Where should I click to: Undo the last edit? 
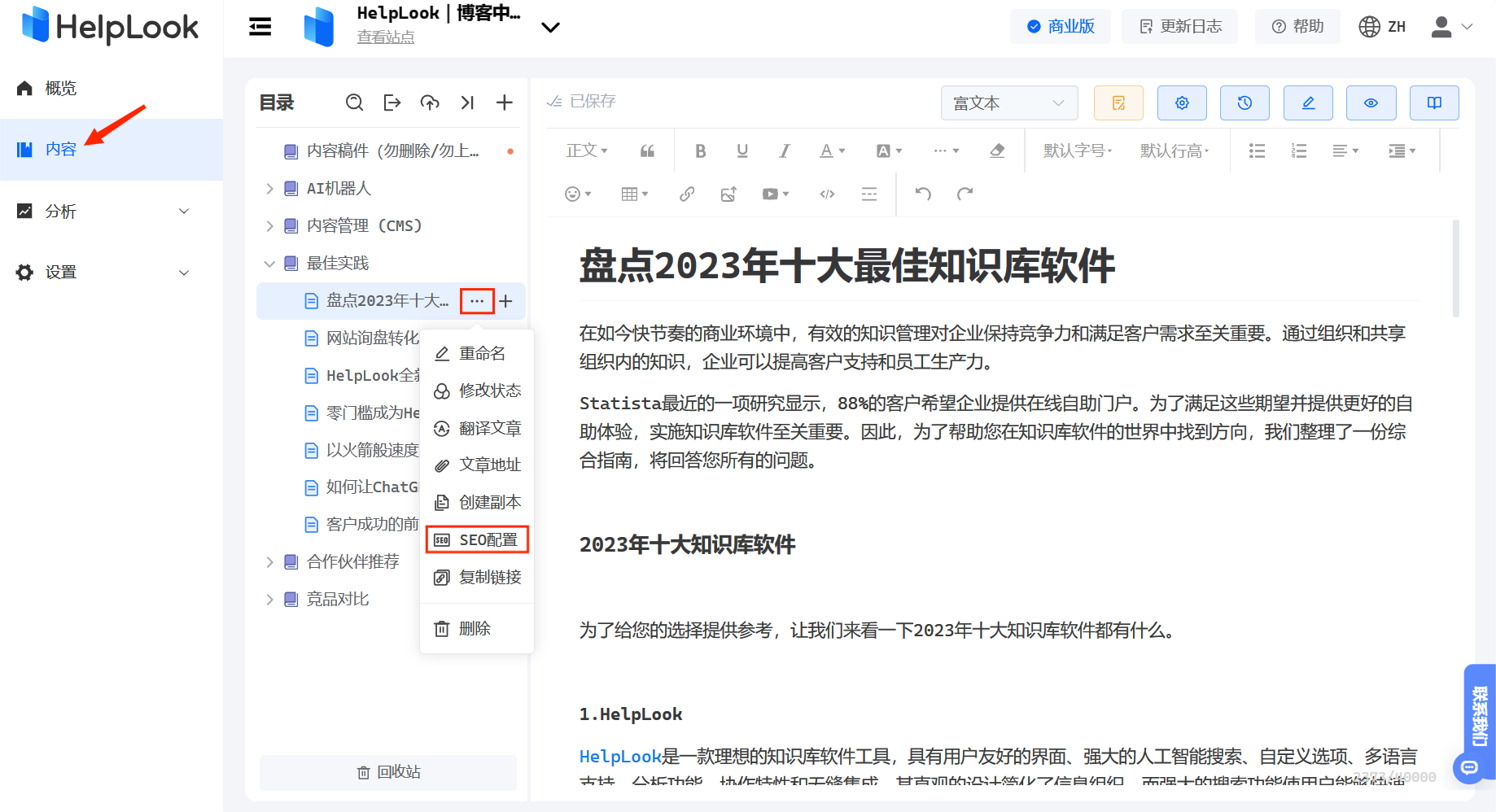923,194
